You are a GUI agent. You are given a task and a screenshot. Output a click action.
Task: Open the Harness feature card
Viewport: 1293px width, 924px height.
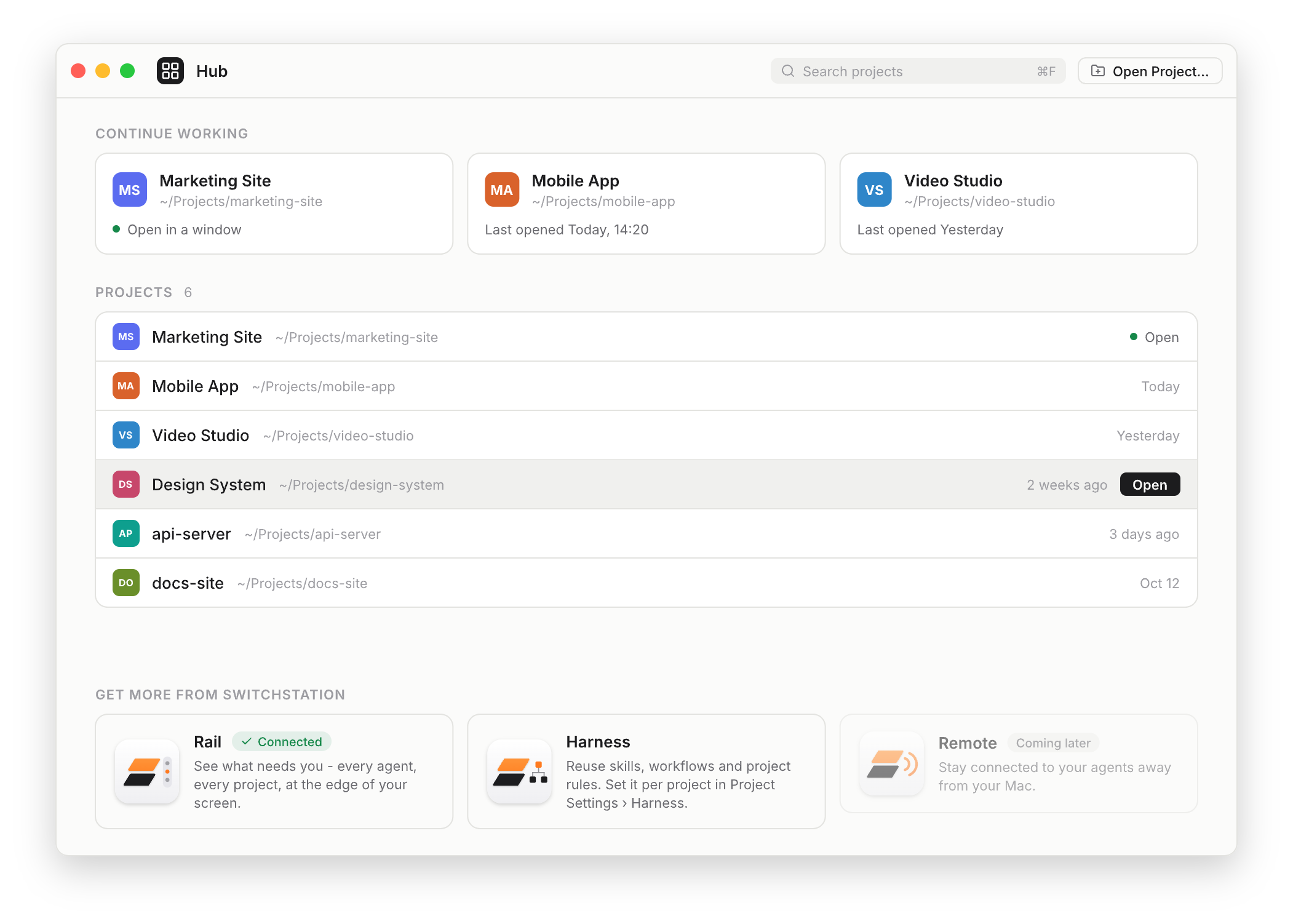click(646, 771)
